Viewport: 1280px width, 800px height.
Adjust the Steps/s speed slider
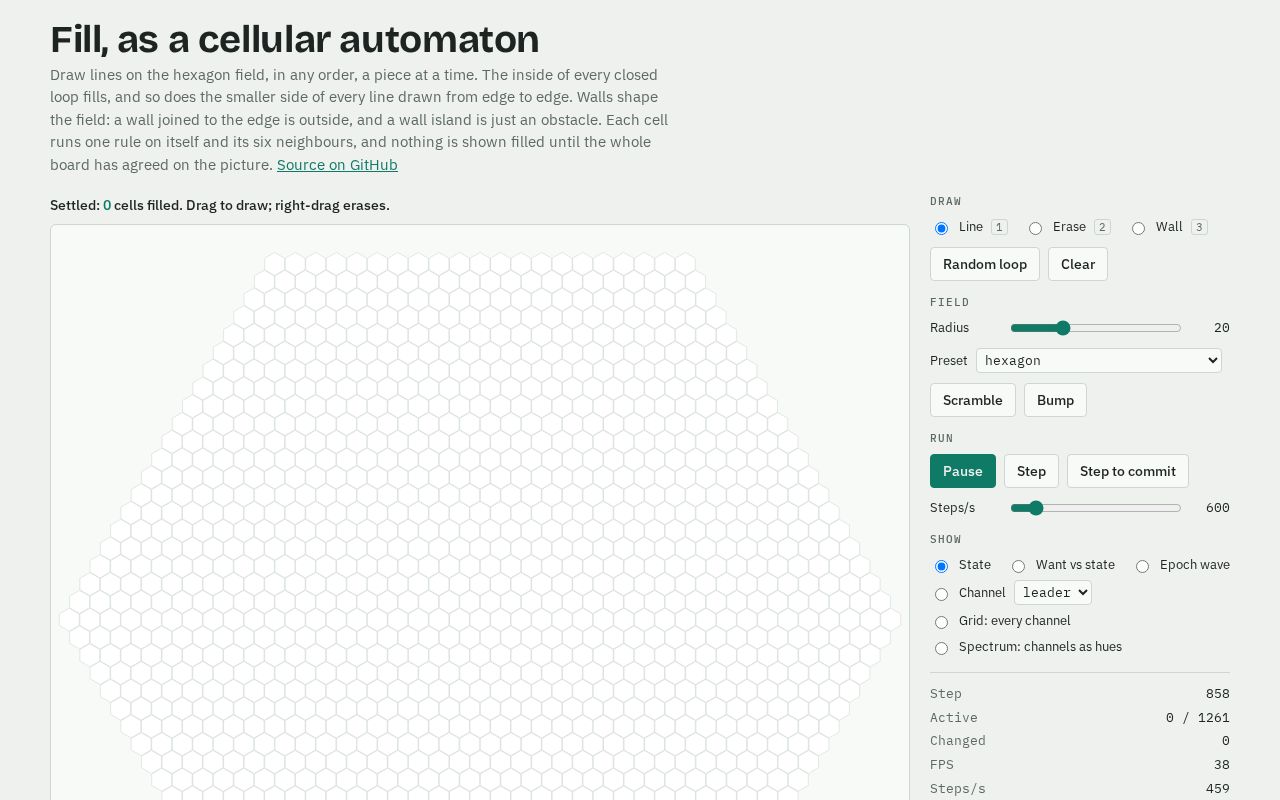(1096, 508)
